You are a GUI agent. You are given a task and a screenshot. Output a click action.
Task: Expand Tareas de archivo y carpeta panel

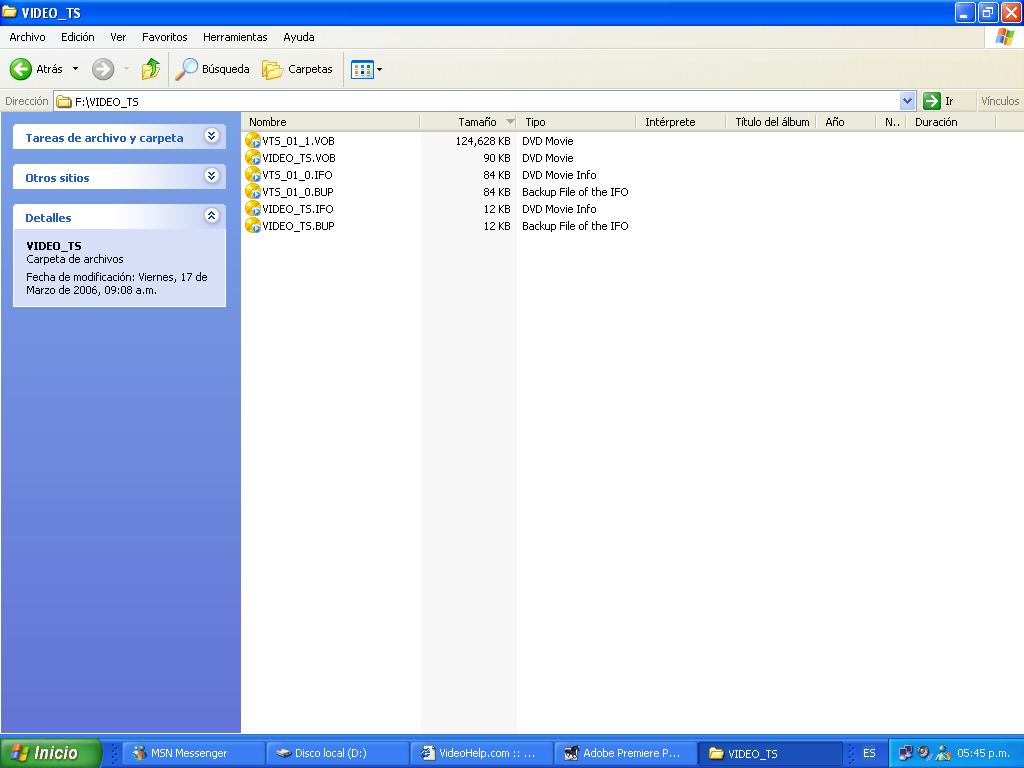(212, 136)
